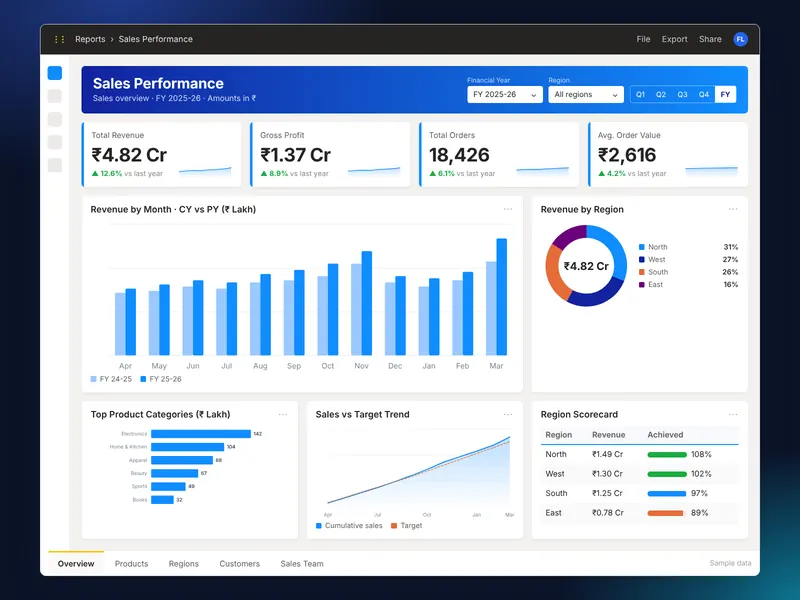
Task: Switch to the Products tab
Action: [131, 564]
